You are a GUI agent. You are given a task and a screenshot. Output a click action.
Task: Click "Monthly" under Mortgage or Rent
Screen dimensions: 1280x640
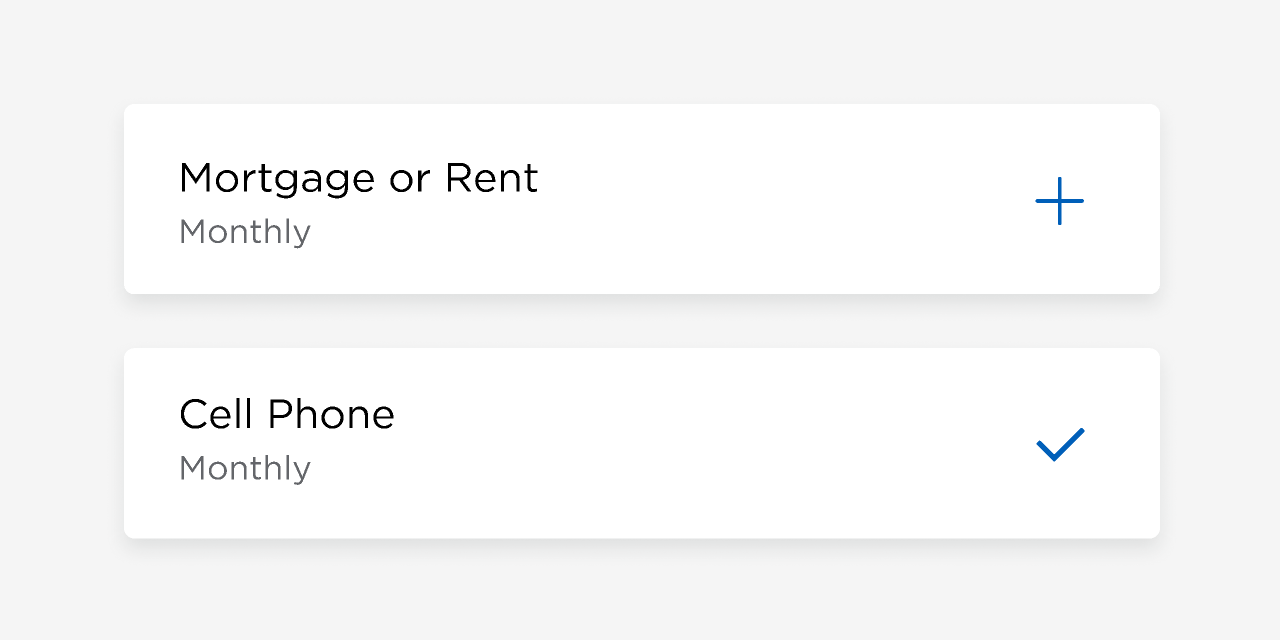click(x=245, y=232)
